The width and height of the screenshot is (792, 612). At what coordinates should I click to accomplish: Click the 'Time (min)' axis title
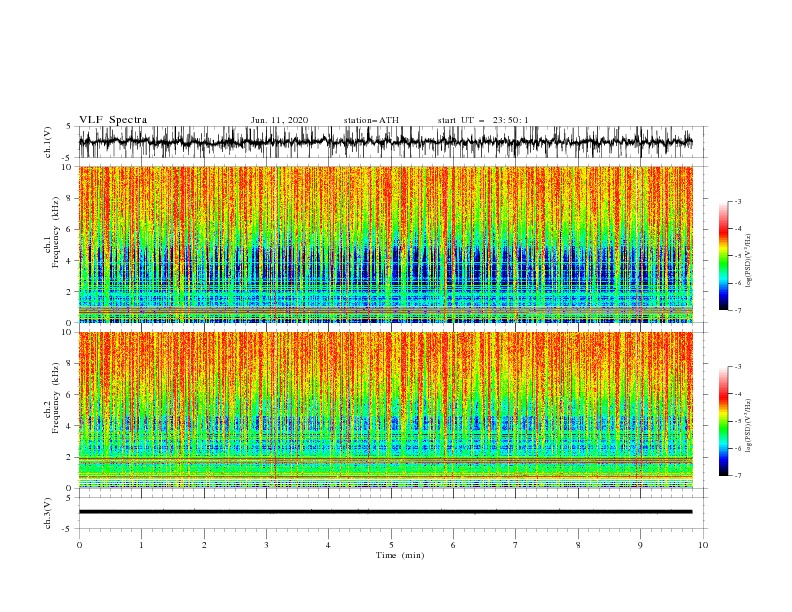click(400, 555)
